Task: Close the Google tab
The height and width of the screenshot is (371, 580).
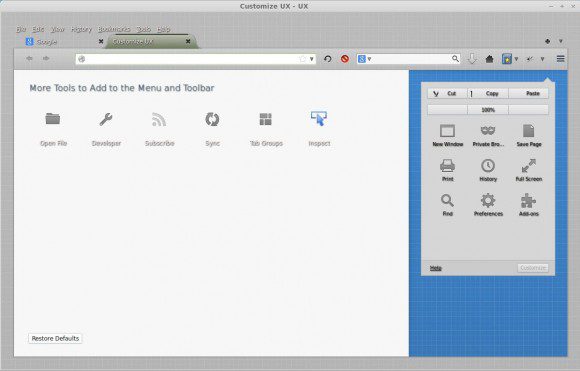Action: 101,41
